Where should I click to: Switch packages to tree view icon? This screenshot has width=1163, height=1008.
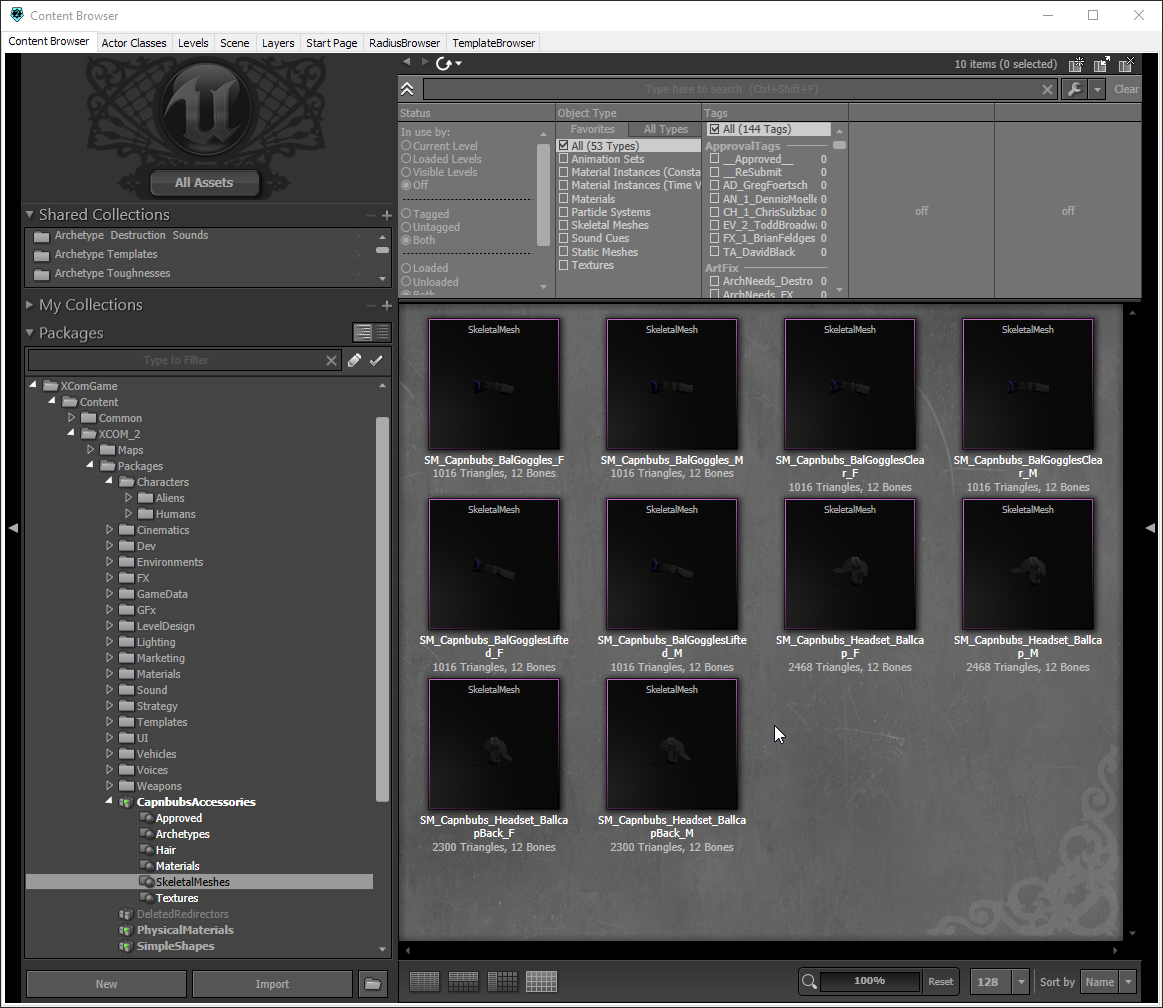[363, 332]
